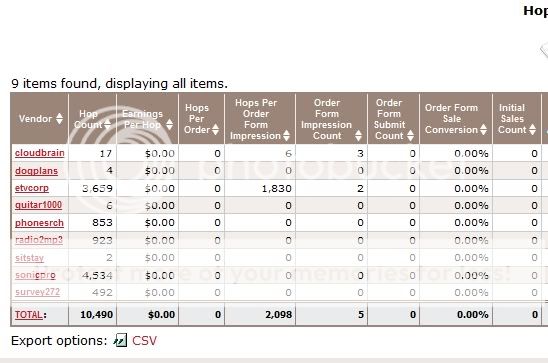The image size is (548, 363).
Task: Open the sonicpro vendor link
Action: coord(35,275)
